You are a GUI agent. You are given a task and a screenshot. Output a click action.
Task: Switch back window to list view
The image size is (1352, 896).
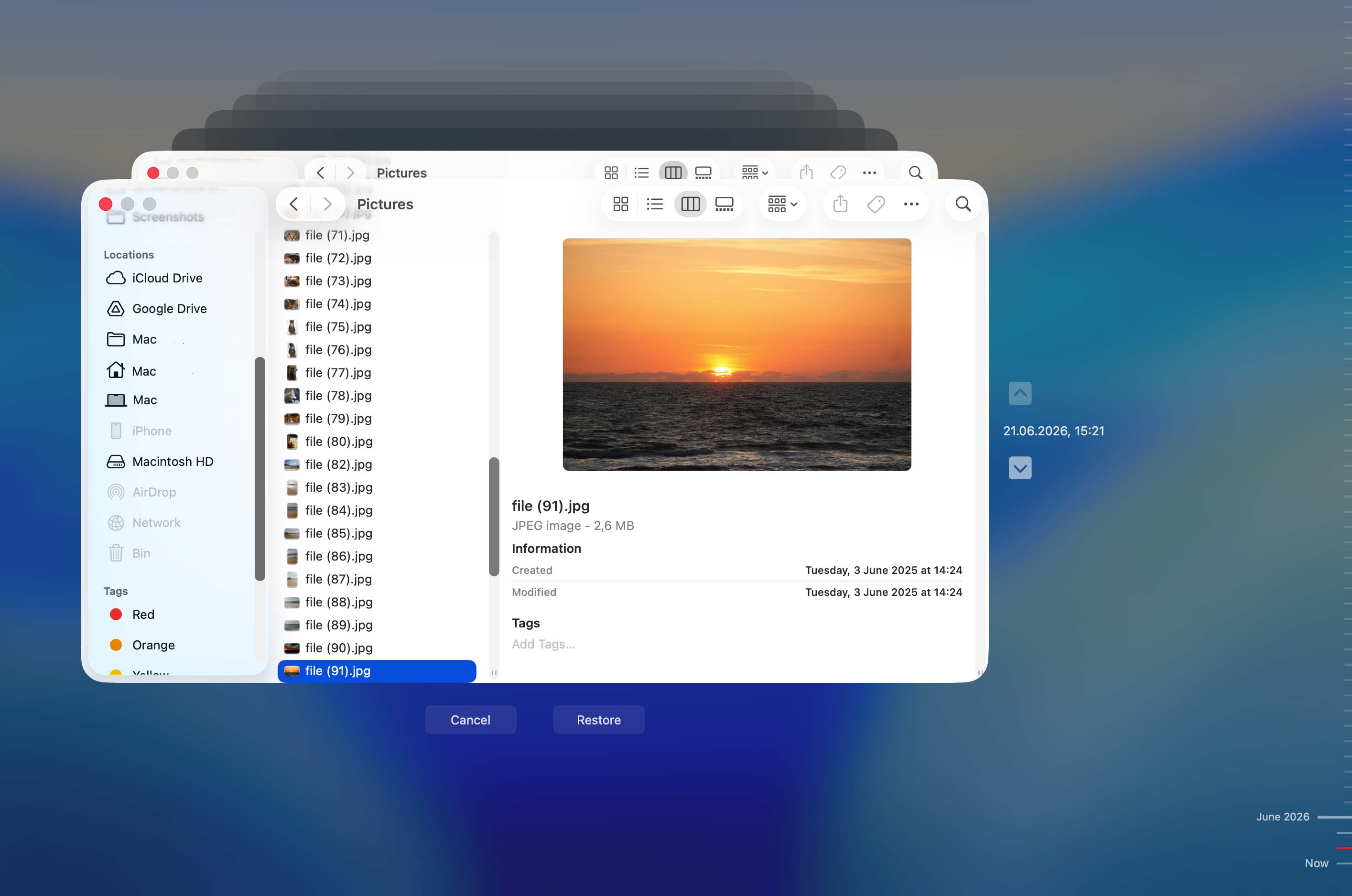(642, 173)
